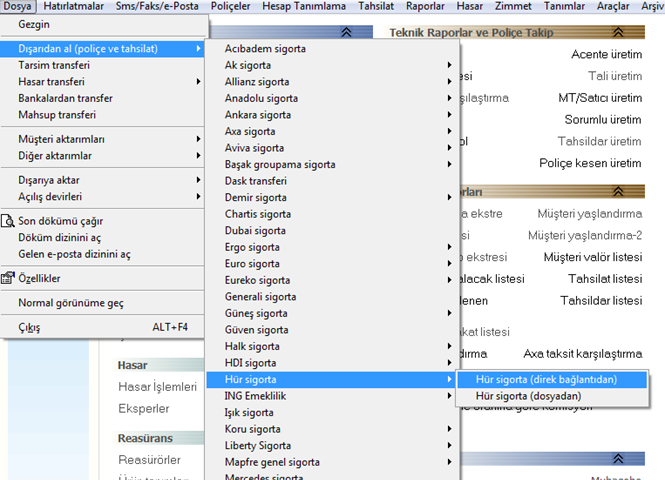The width and height of the screenshot is (665, 480).
Task: Open the Raporlar menu in menu bar
Action: point(425,6)
